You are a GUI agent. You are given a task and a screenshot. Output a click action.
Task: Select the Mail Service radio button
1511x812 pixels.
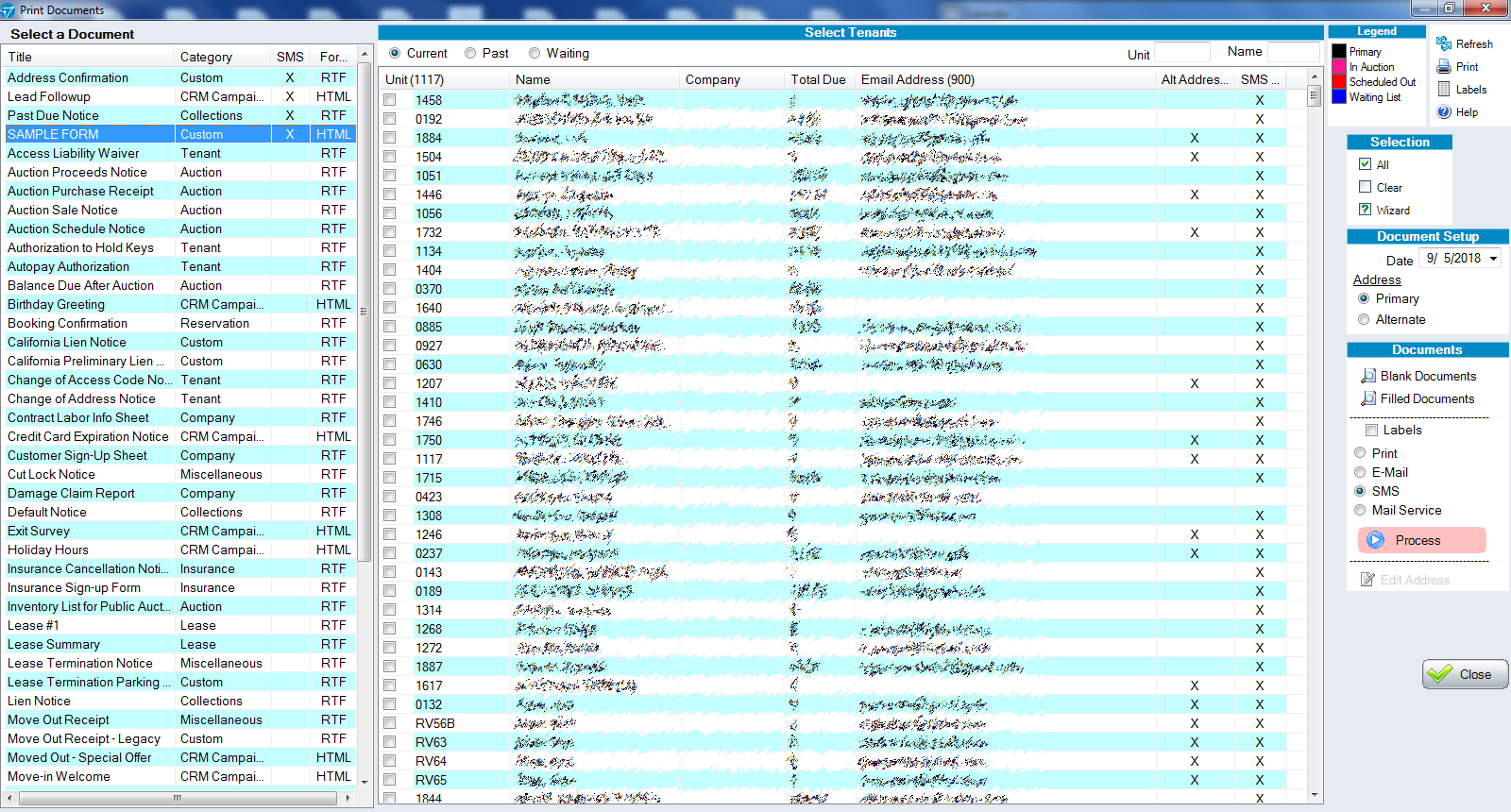pyautogui.click(x=1360, y=510)
